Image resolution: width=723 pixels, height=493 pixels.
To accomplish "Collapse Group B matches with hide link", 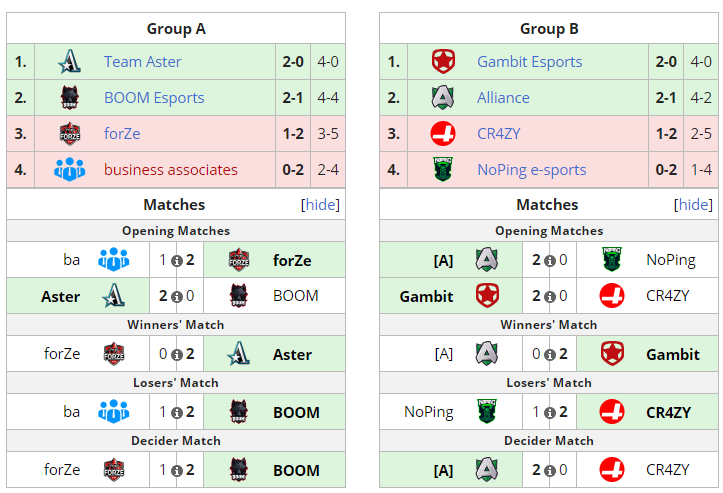I will point(693,205).
